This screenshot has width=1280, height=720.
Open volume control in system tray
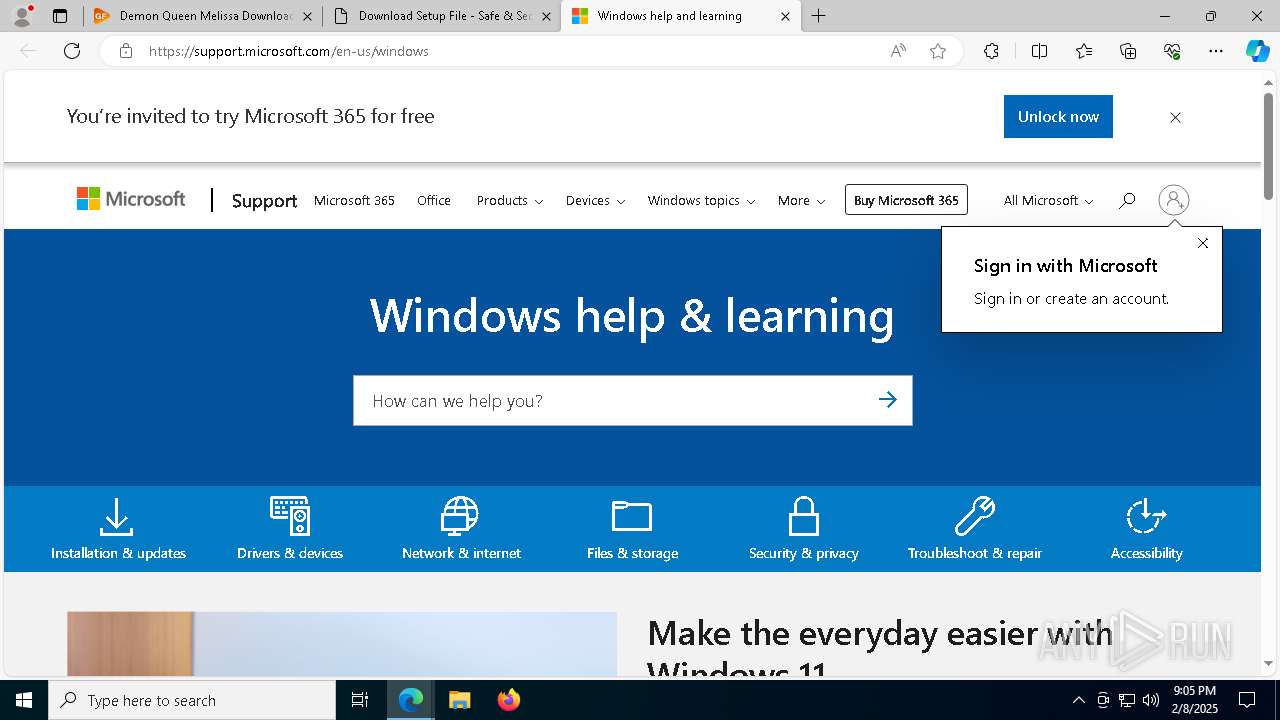pos(1151,700)
